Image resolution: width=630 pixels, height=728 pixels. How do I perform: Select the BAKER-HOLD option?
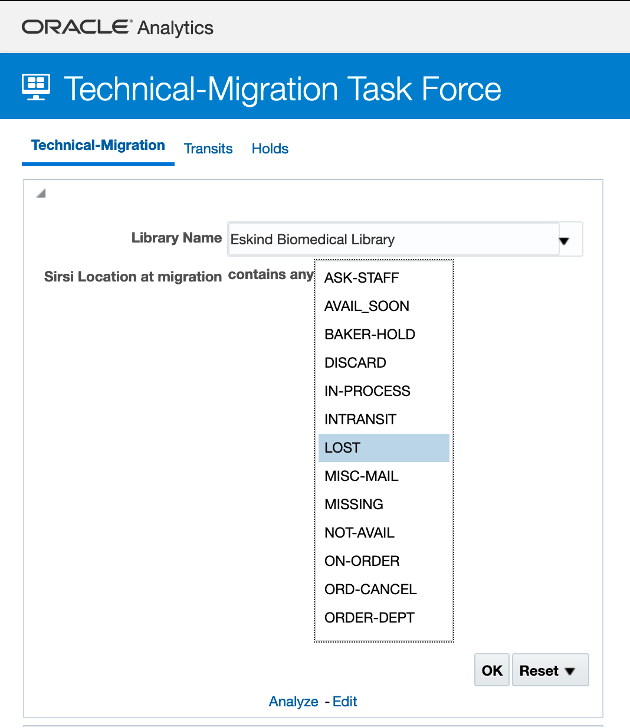(x=369, y=334)
